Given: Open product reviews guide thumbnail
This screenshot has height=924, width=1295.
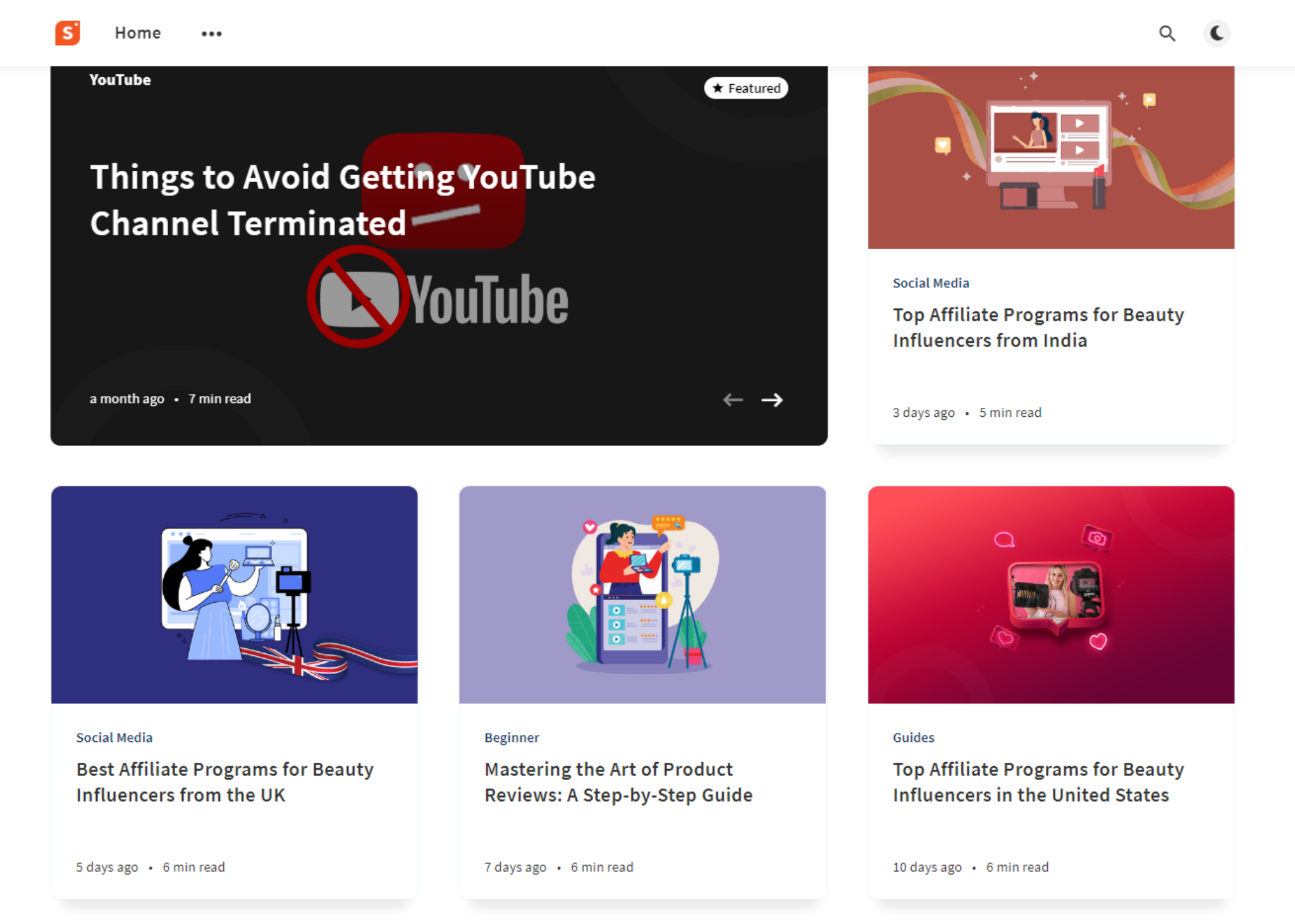Looking at the screenshot, I should [x=642, y=594].
